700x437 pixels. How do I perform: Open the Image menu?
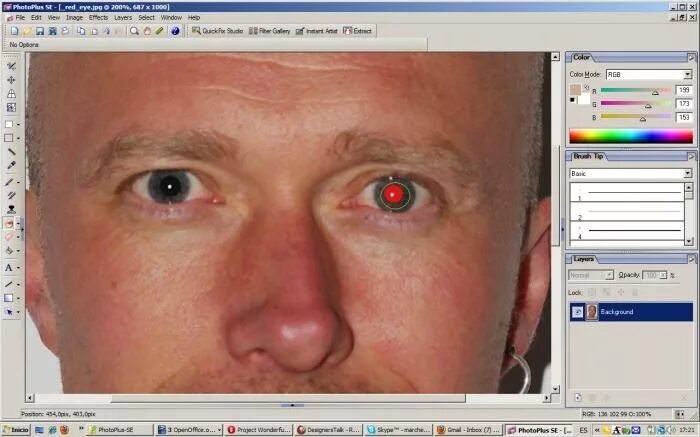point(74,17)
